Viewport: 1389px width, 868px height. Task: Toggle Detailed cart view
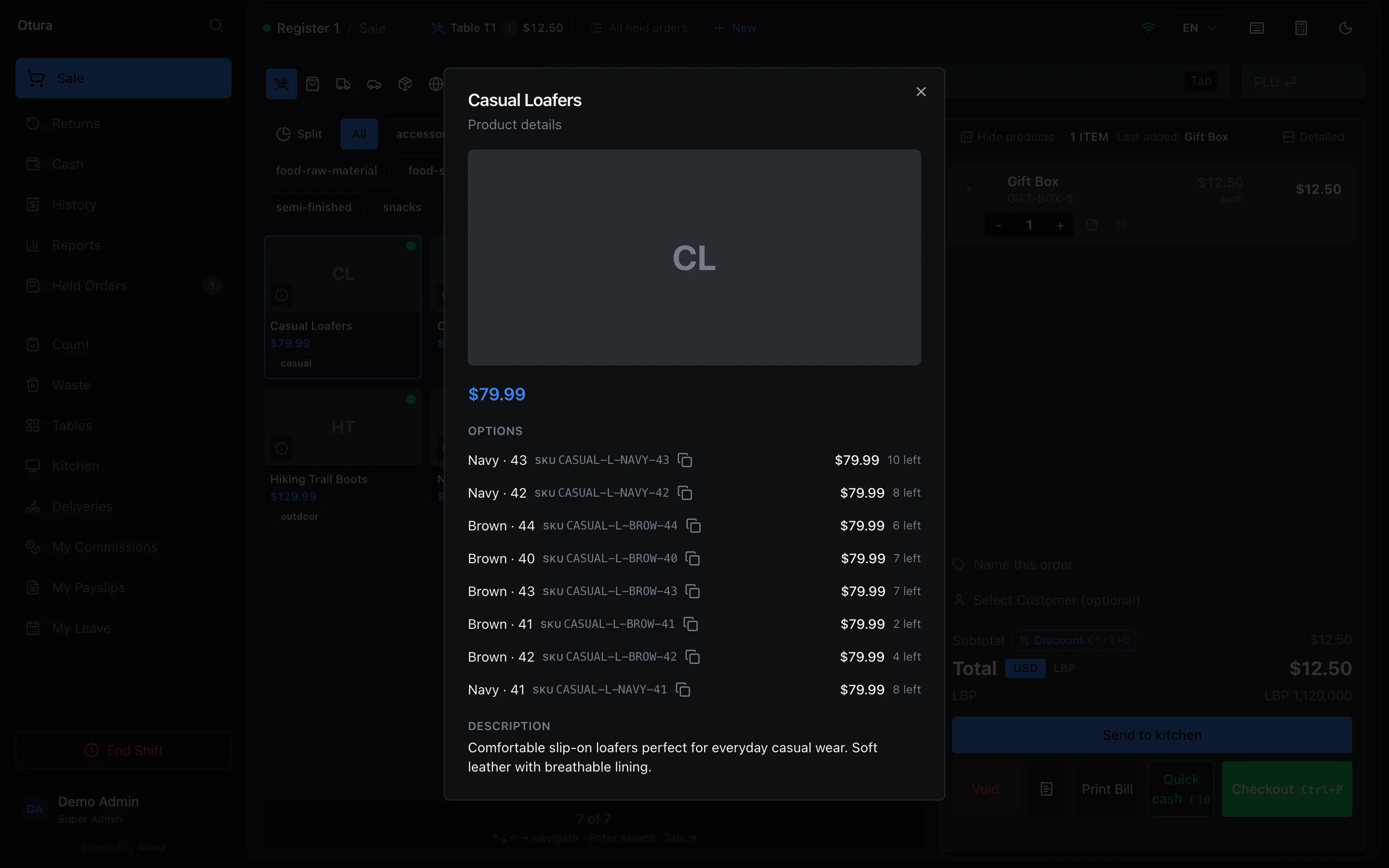(1313, 137)
